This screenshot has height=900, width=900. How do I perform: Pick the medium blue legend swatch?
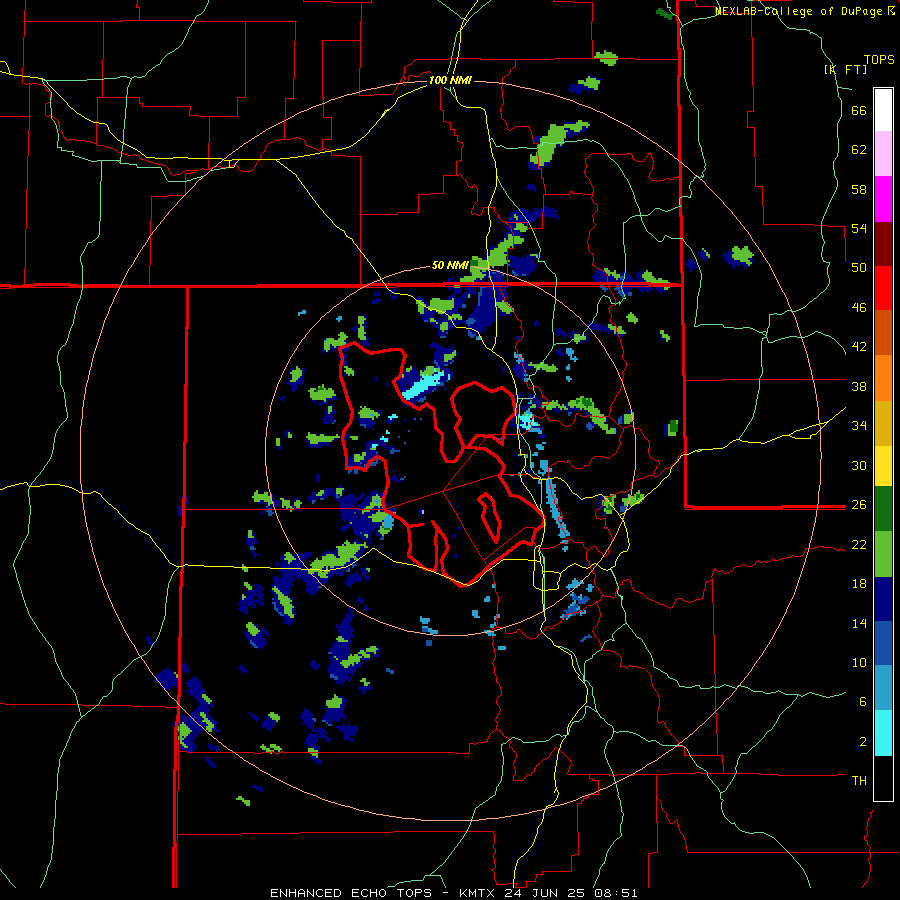[883, 643]
